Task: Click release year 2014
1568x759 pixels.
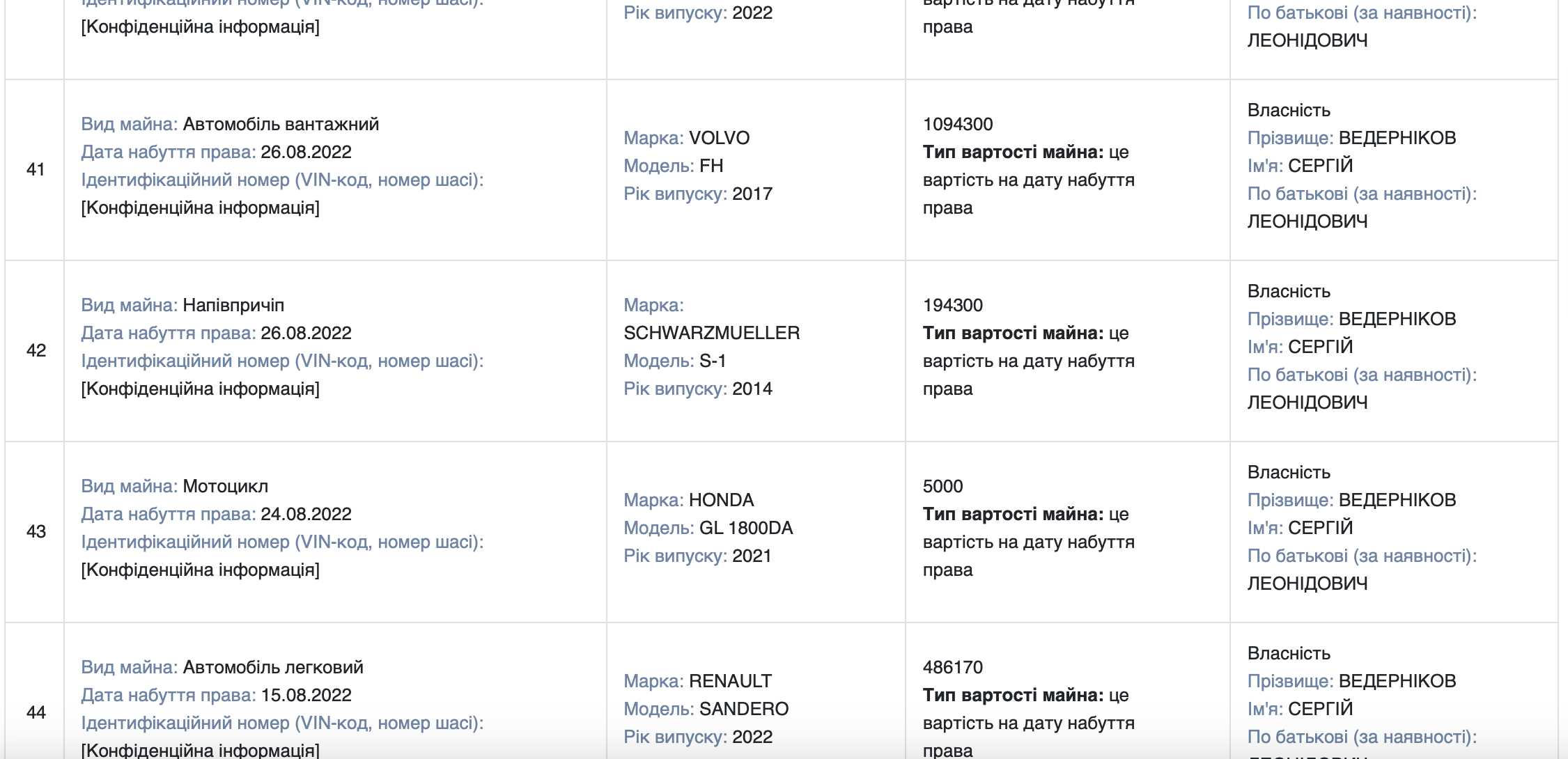Action: [x=752, y=389]
